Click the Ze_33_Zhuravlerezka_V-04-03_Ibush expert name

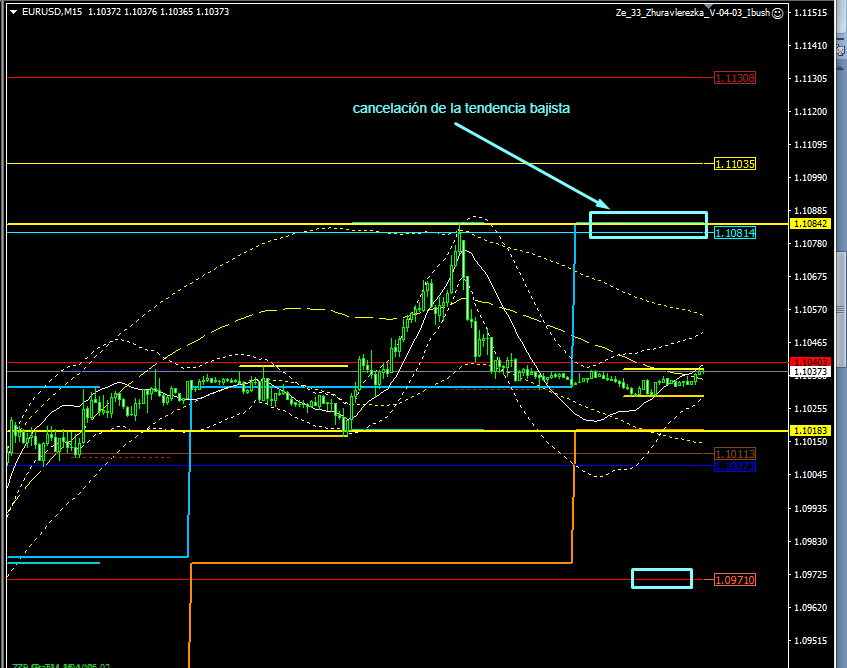point(693,13)
